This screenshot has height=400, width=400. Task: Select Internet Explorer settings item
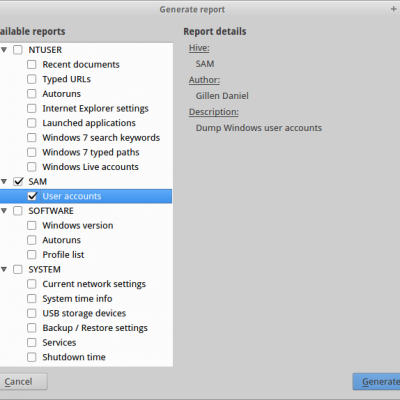coord(95,109)
